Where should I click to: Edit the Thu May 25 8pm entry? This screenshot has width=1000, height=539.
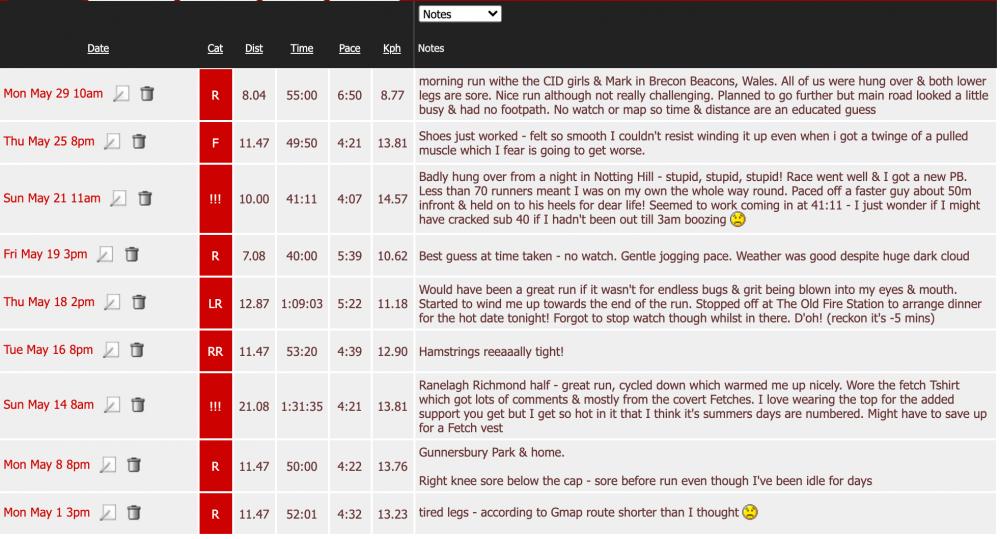point(112,141)
